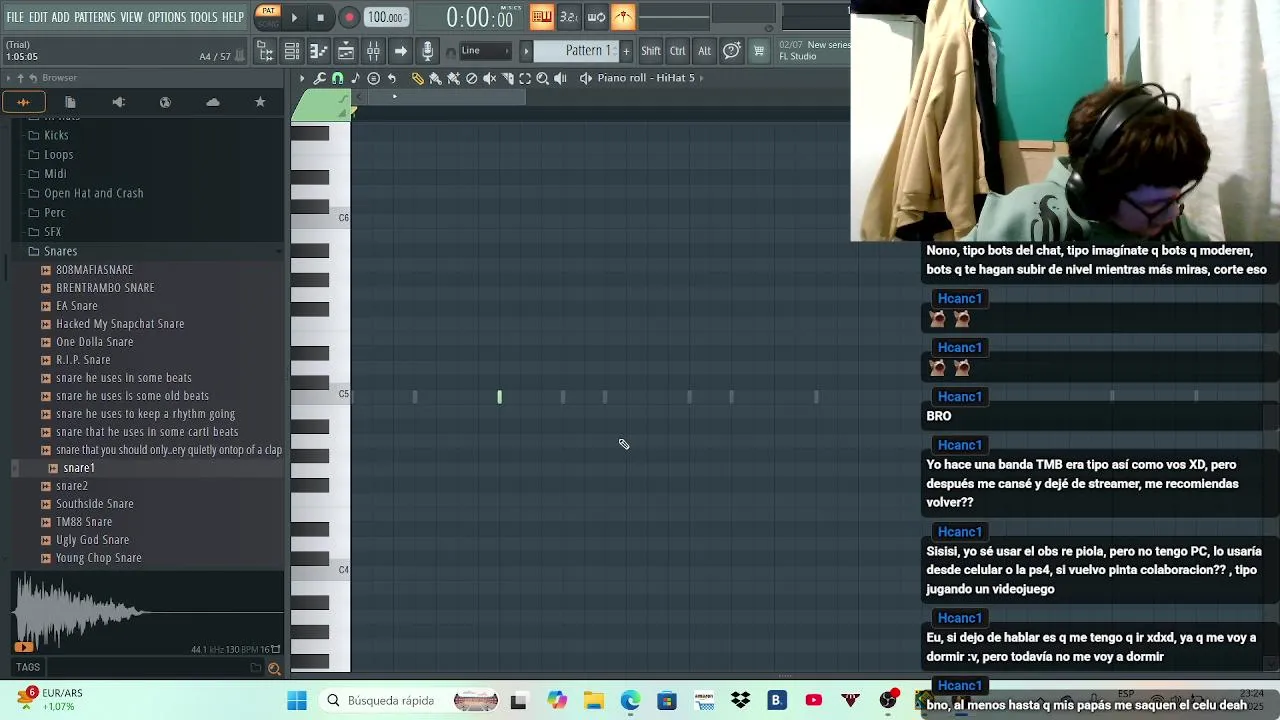This screenshot has height=720, width=1280.
Task: Click the Ctrl modifier button
Action: pos(678,51)
